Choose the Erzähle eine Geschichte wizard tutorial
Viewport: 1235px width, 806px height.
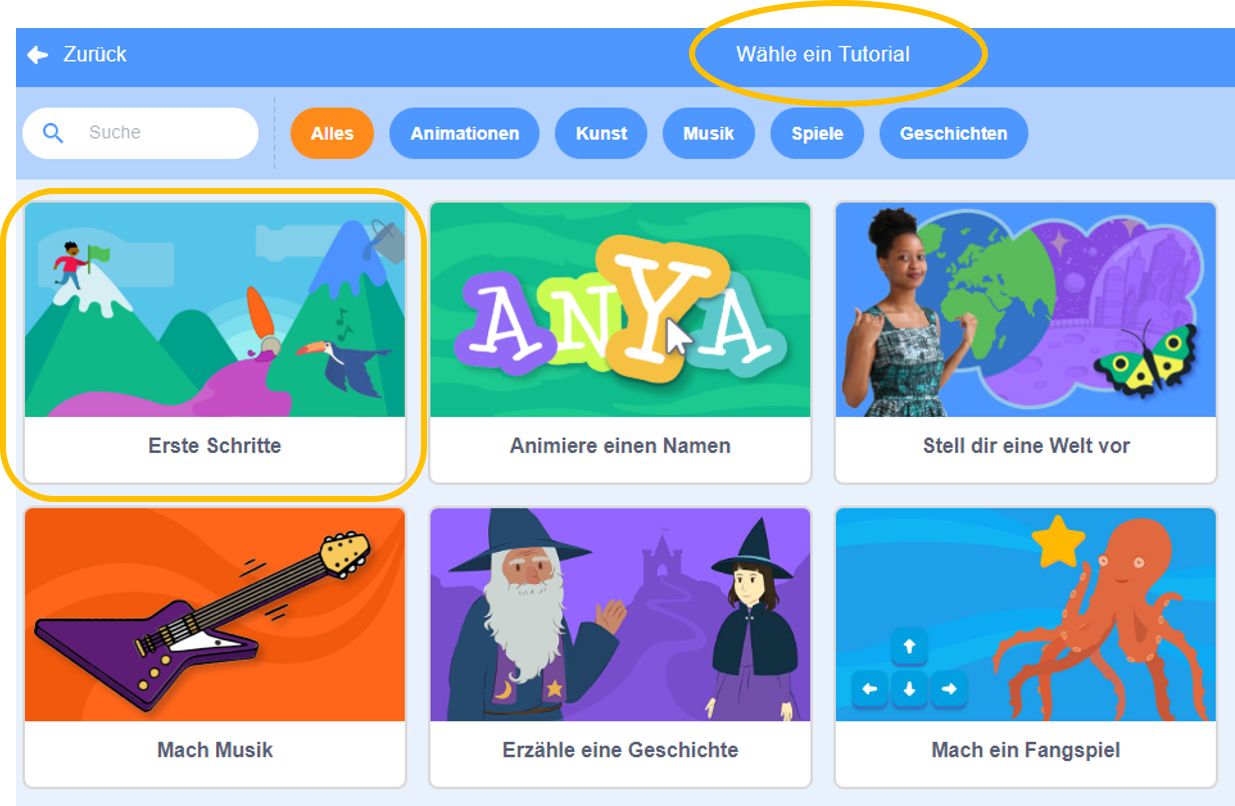coord(620,647)
